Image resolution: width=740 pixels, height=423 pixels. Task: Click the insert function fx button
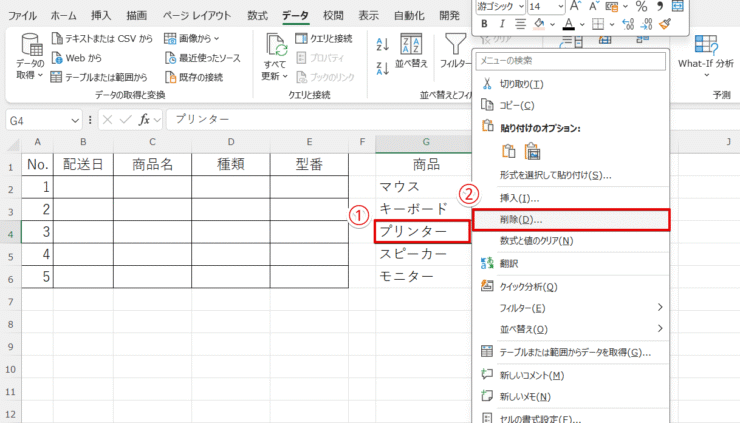click(144, 120)
